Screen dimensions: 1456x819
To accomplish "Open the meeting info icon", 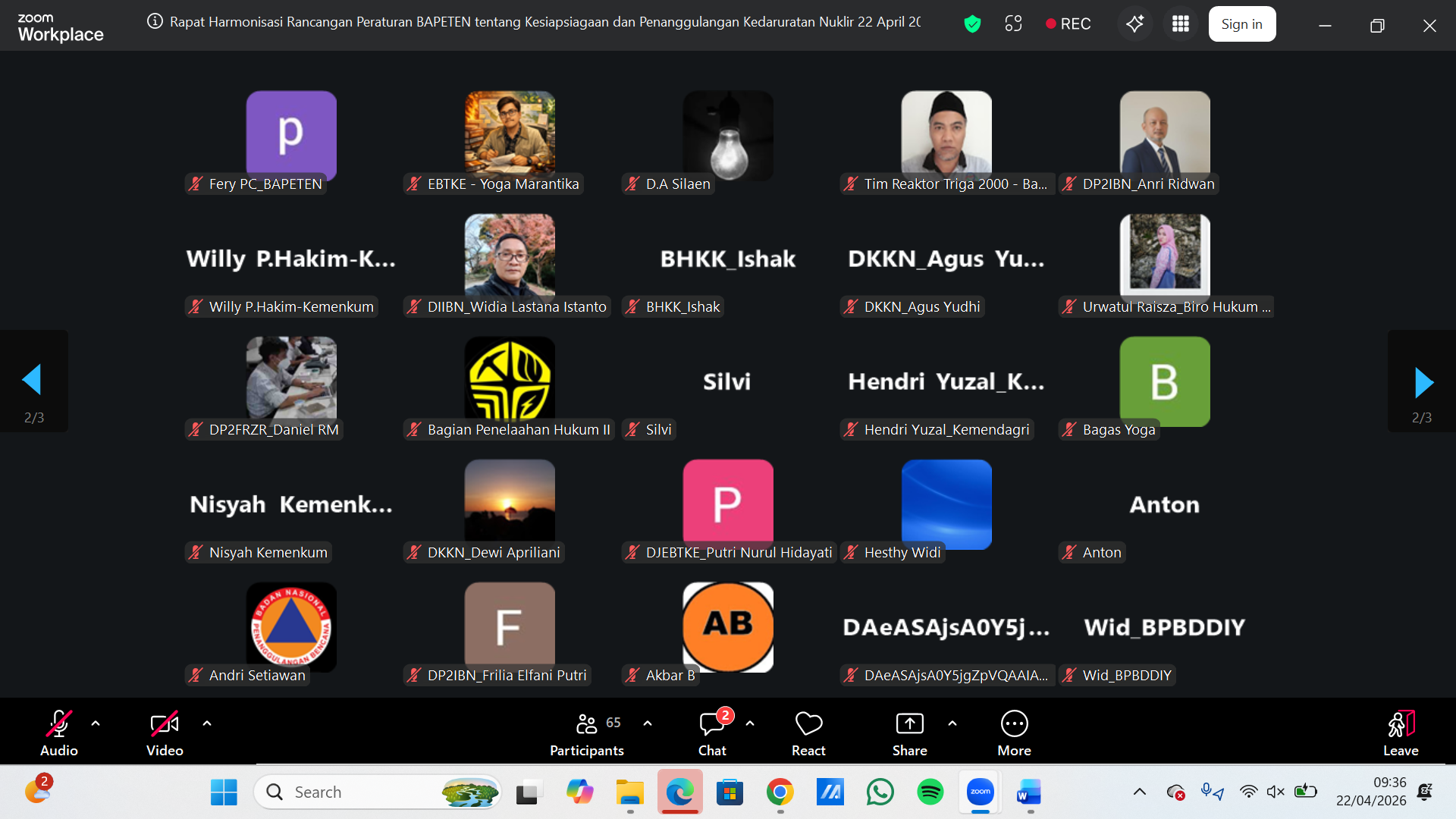I will pyautogui.click(x=155, y=22).
